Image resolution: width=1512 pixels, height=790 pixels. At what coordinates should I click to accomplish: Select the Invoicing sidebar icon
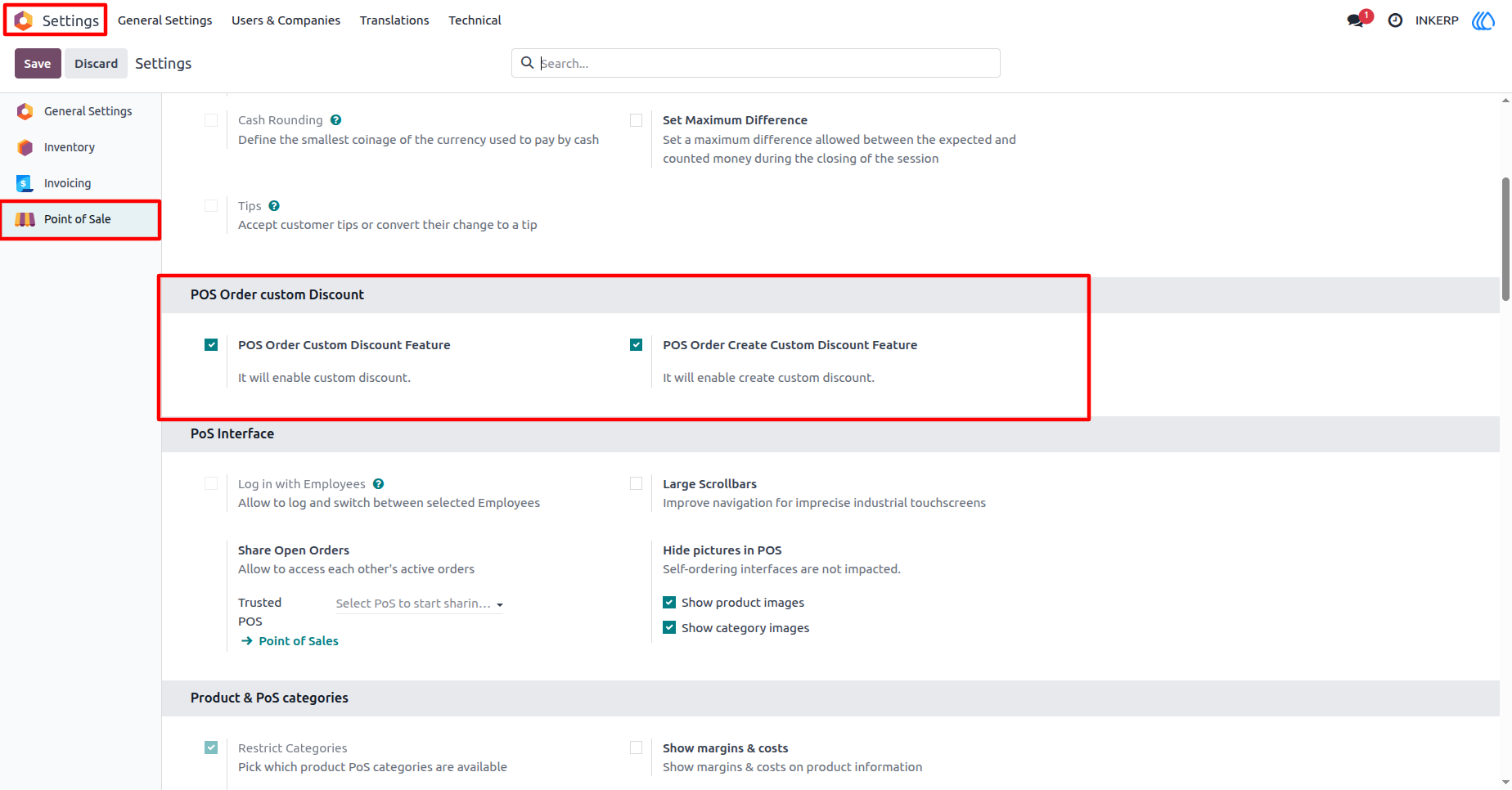pos(25,183)
